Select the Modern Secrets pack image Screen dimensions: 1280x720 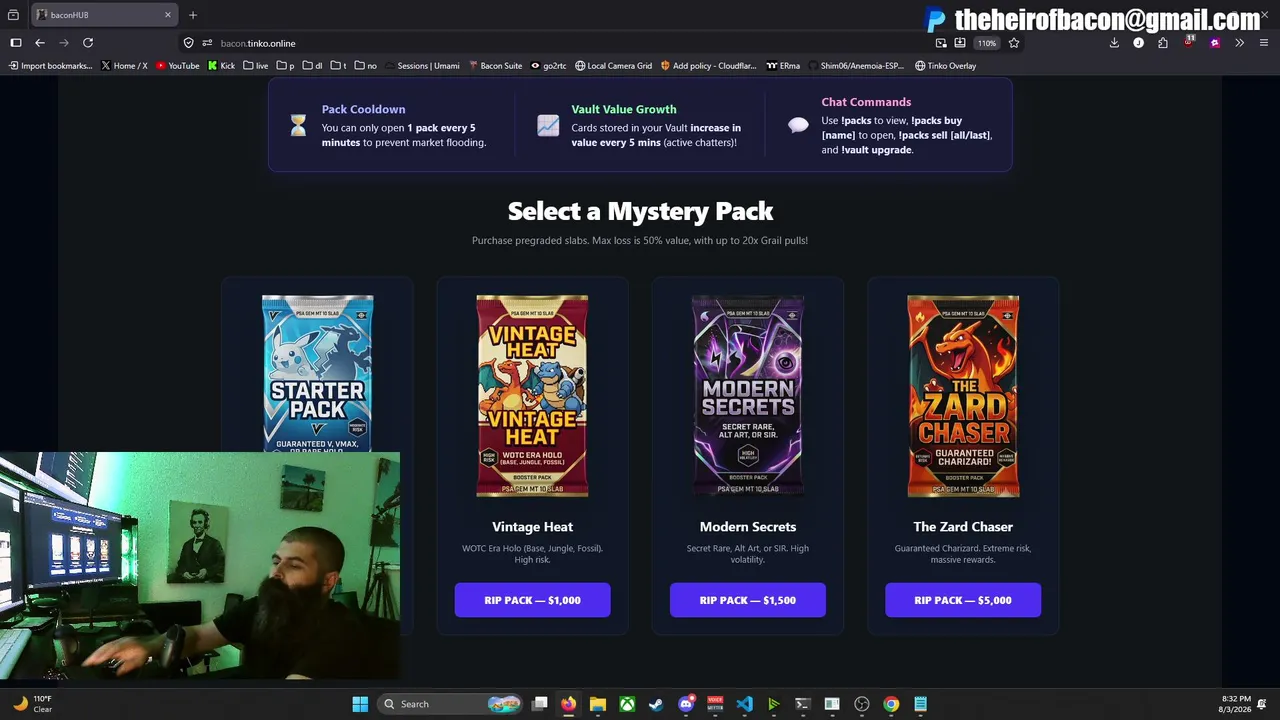(x=748, y=396)
